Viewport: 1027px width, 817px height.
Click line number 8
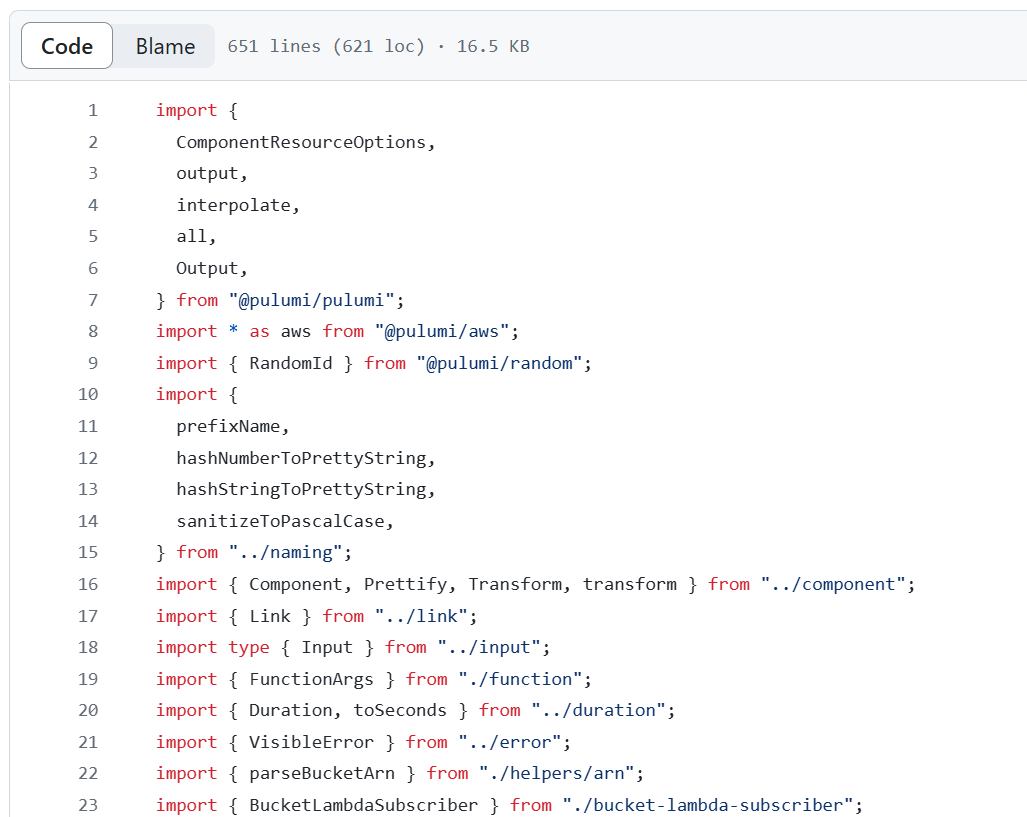(92, 331)
